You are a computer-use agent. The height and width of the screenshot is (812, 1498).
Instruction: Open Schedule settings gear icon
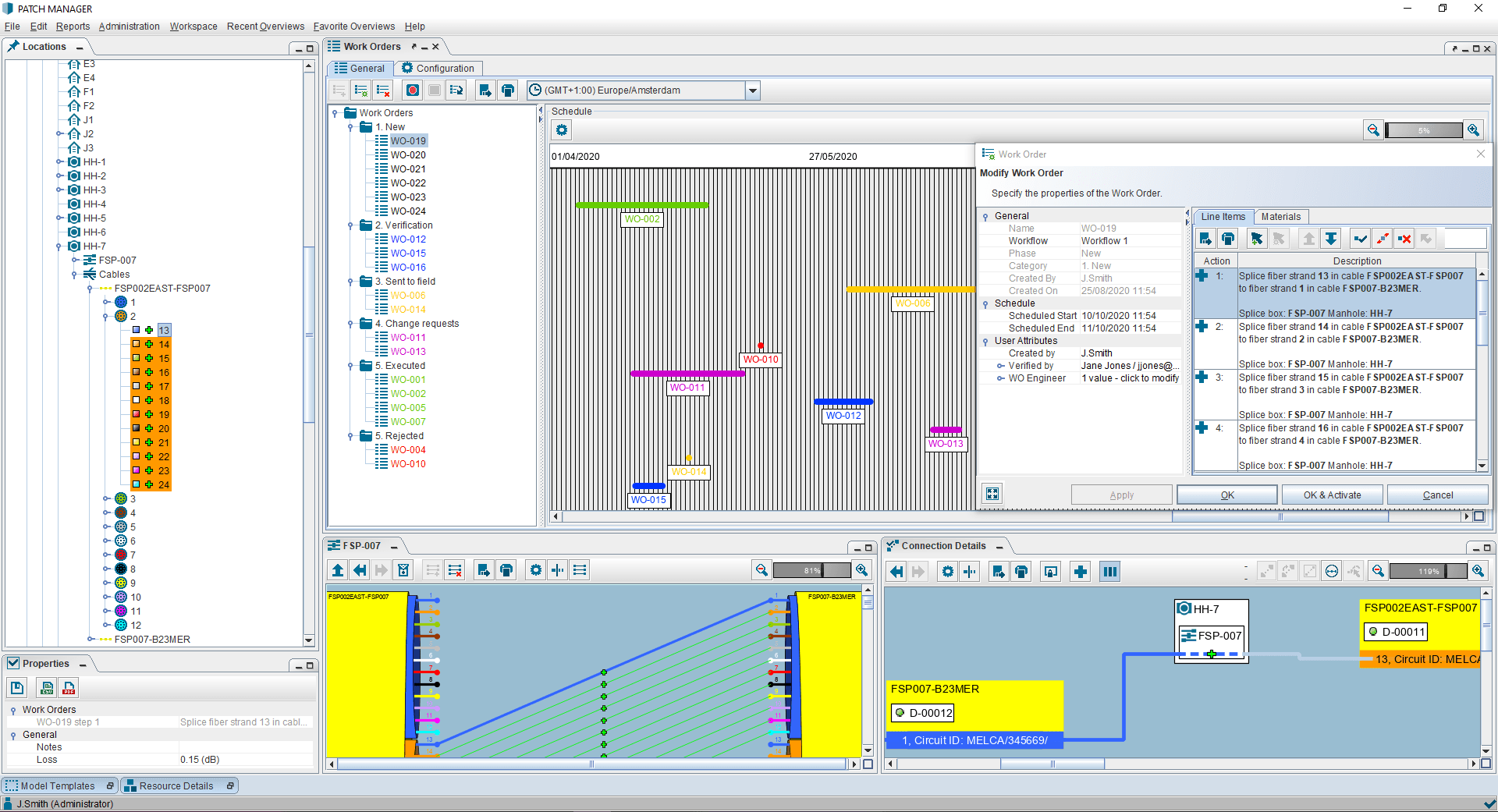coord(562,129)
